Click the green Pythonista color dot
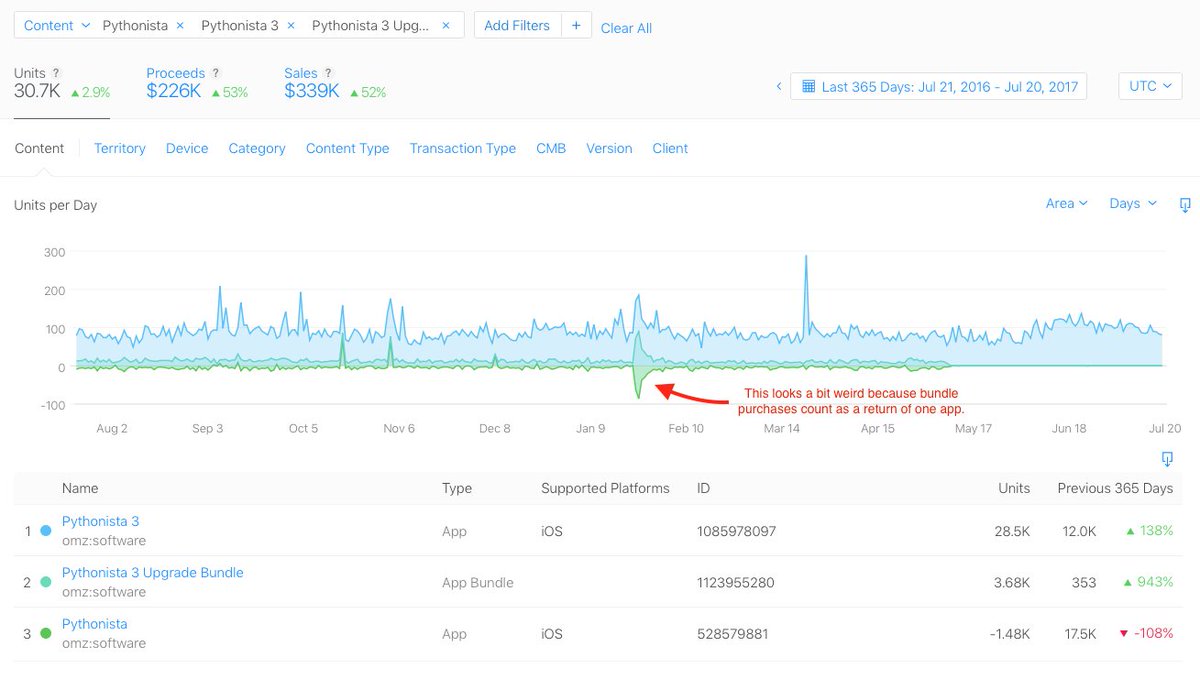The image size is (1200, 679). pos(46,633)
